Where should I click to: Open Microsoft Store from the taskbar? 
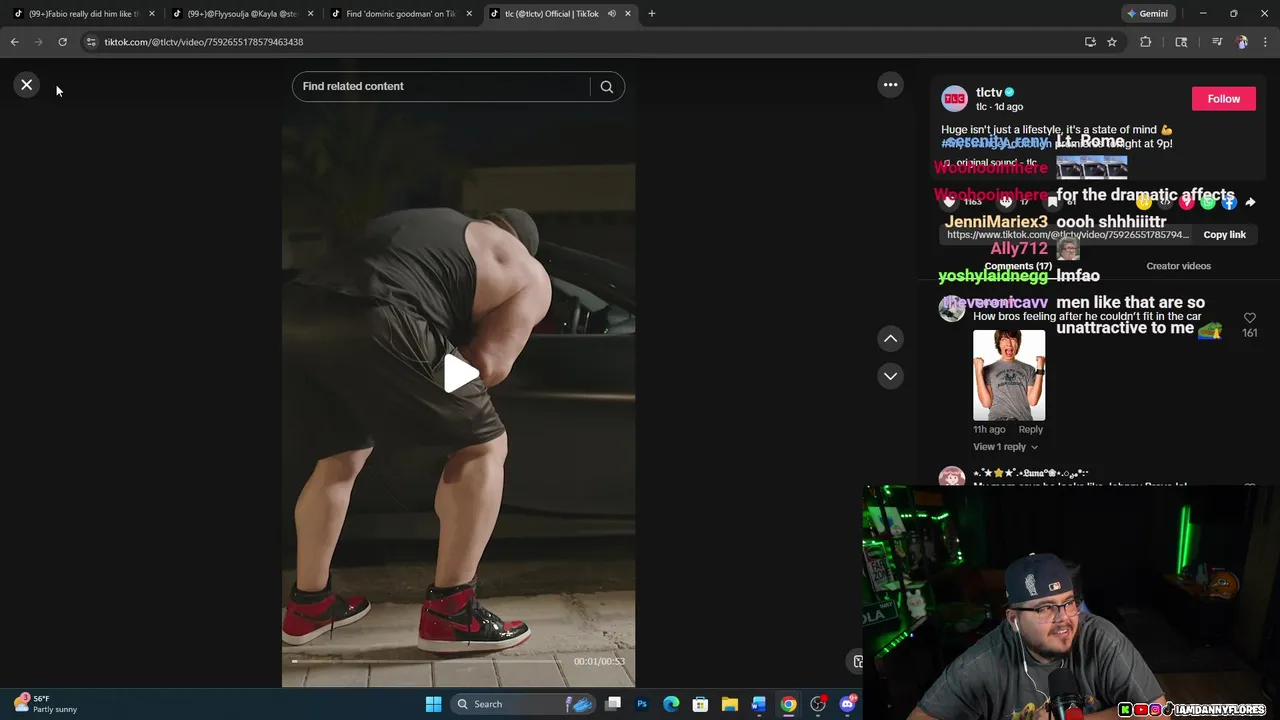point(700,704)
